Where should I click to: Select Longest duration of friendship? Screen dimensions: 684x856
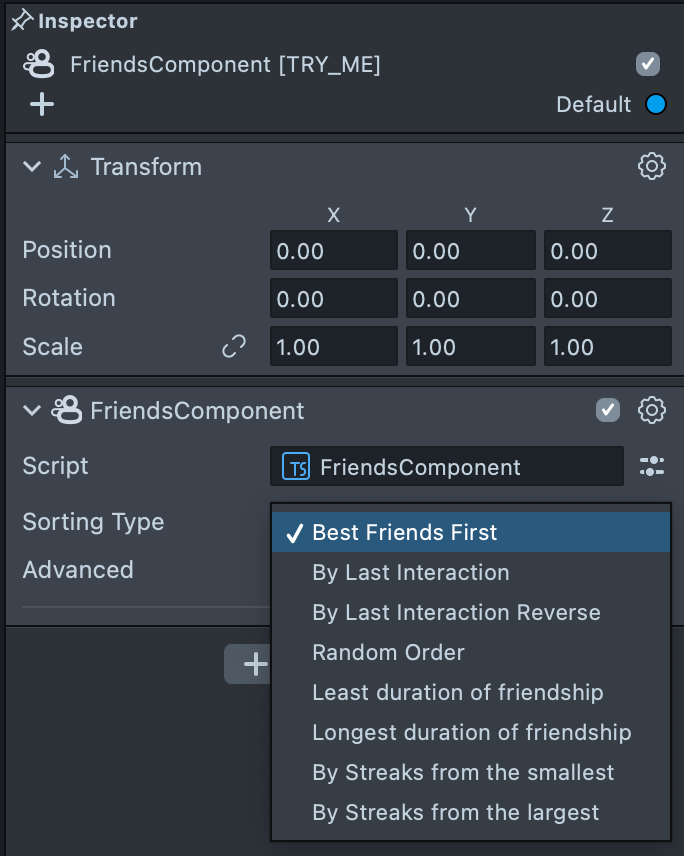coord(472,733)
